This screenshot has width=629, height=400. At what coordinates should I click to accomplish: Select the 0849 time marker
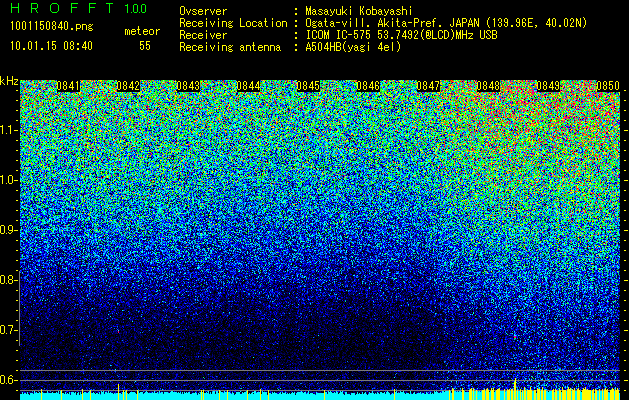[548, 86]
